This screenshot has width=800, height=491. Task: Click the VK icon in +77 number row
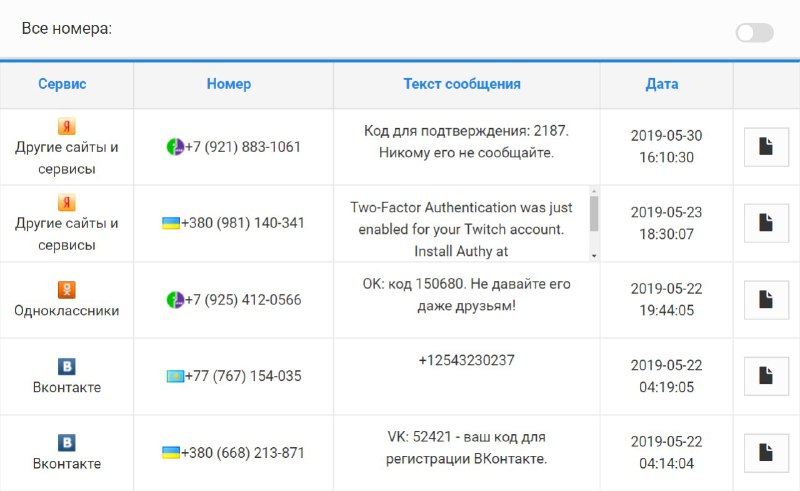coord(66,366)
